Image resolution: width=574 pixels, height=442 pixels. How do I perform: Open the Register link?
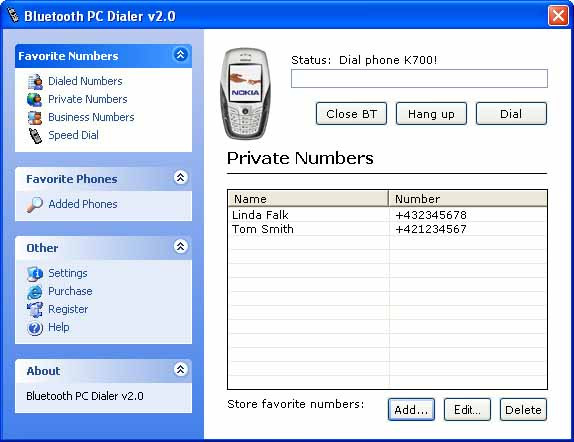[x=68, y=309]
